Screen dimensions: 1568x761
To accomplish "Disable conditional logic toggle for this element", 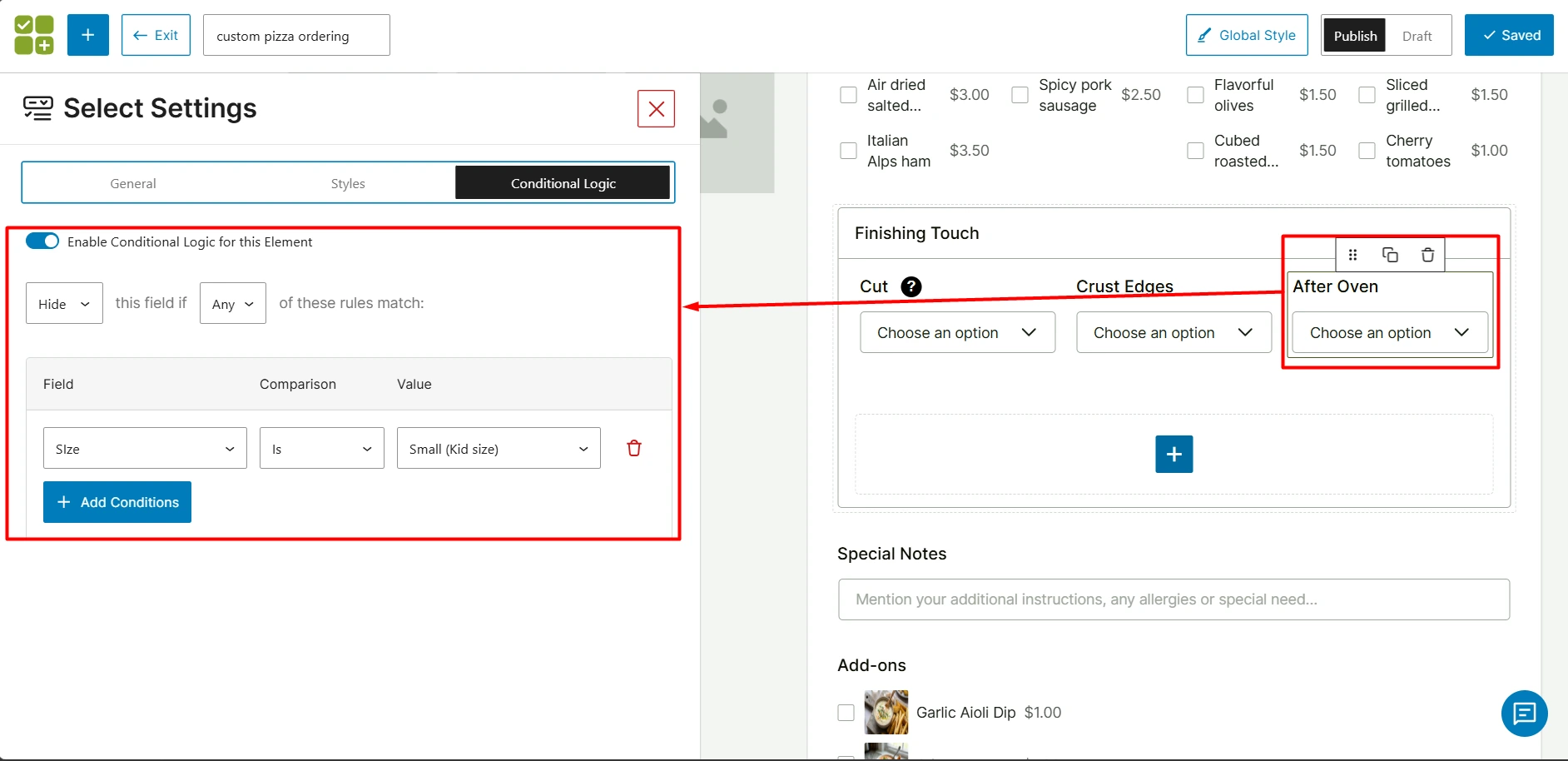I will pos(42,241).
